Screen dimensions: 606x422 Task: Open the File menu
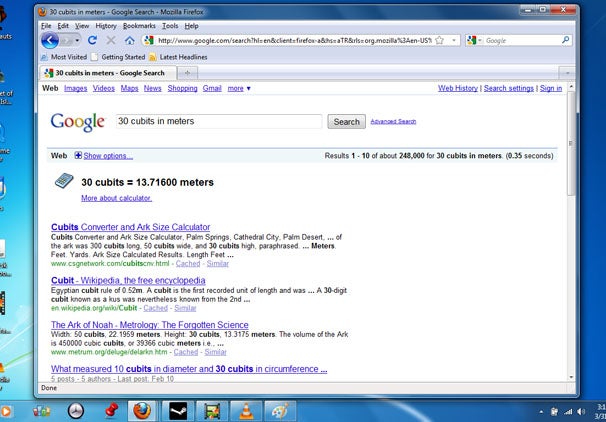46,26
